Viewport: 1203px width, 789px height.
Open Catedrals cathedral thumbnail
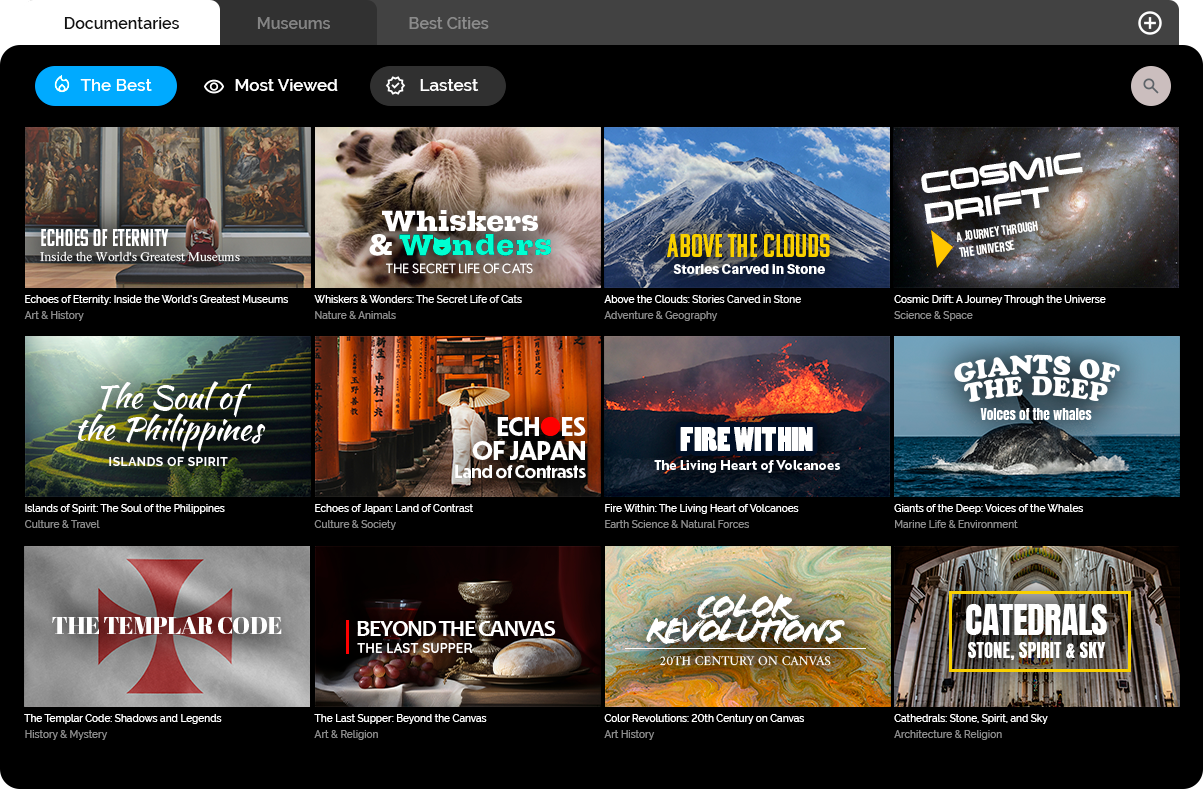click(1037, 626)
